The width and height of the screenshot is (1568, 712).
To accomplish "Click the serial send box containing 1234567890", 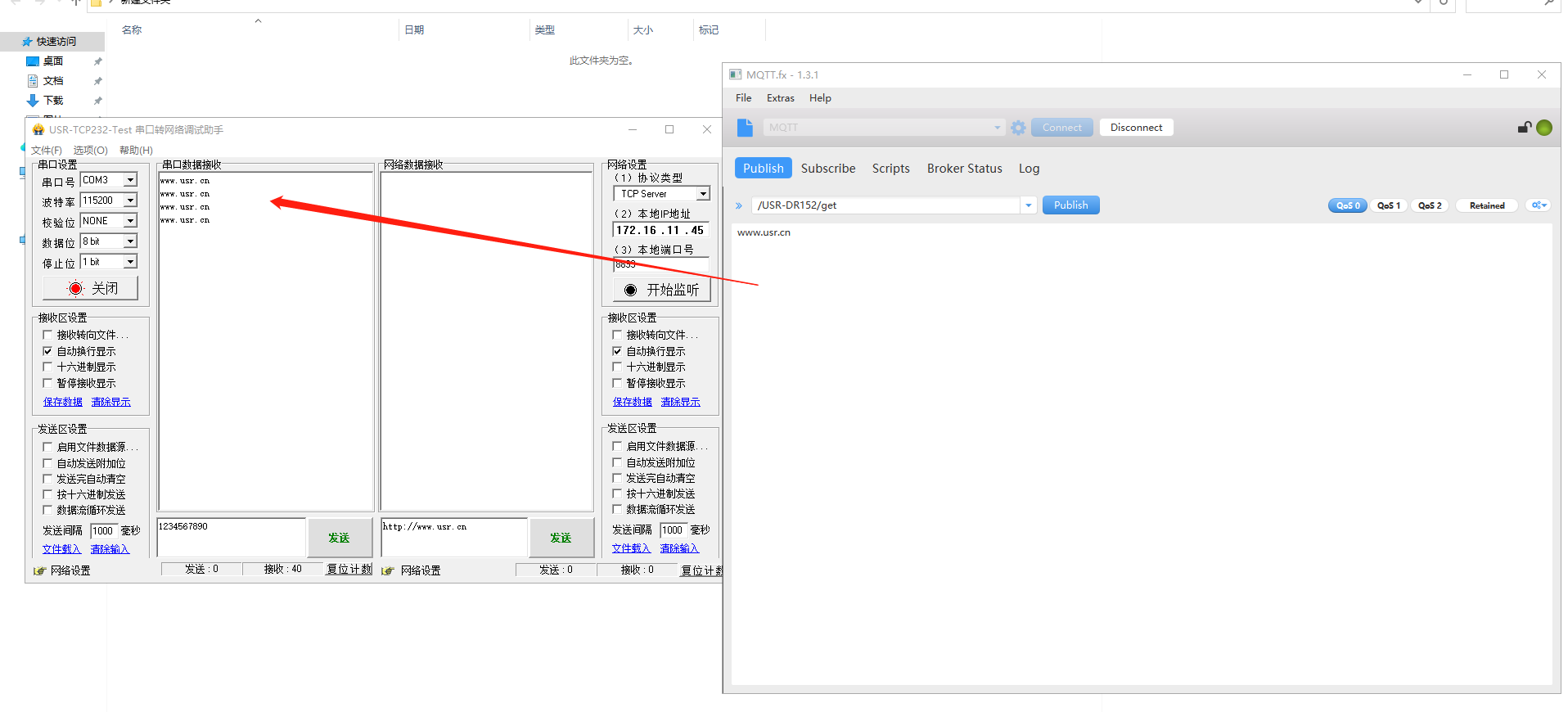I will (x=231, y=537).
